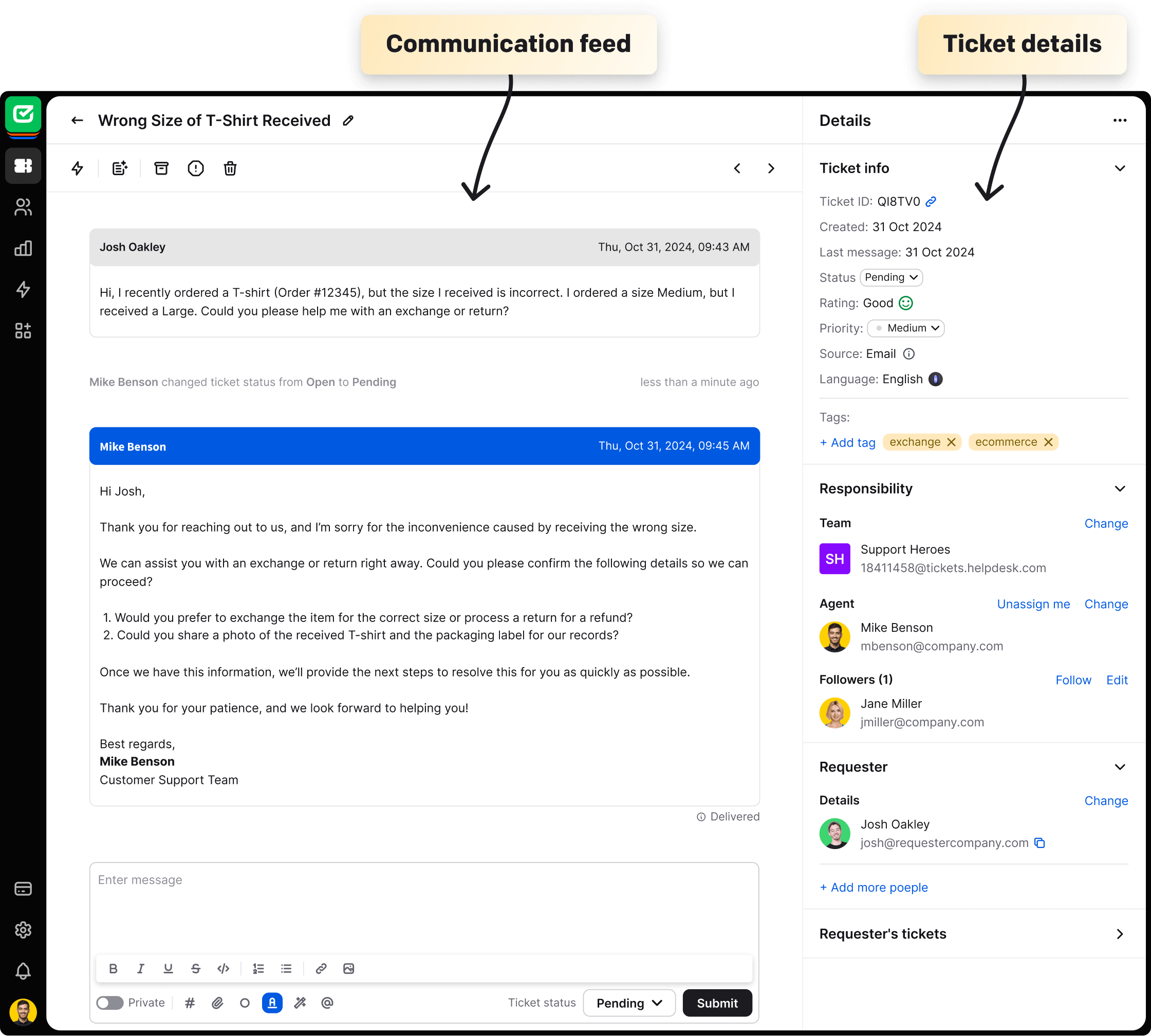This screenshot has height=1036, width=1151.
Task: Mark the ticket as spam
Action: coord(196,168)
